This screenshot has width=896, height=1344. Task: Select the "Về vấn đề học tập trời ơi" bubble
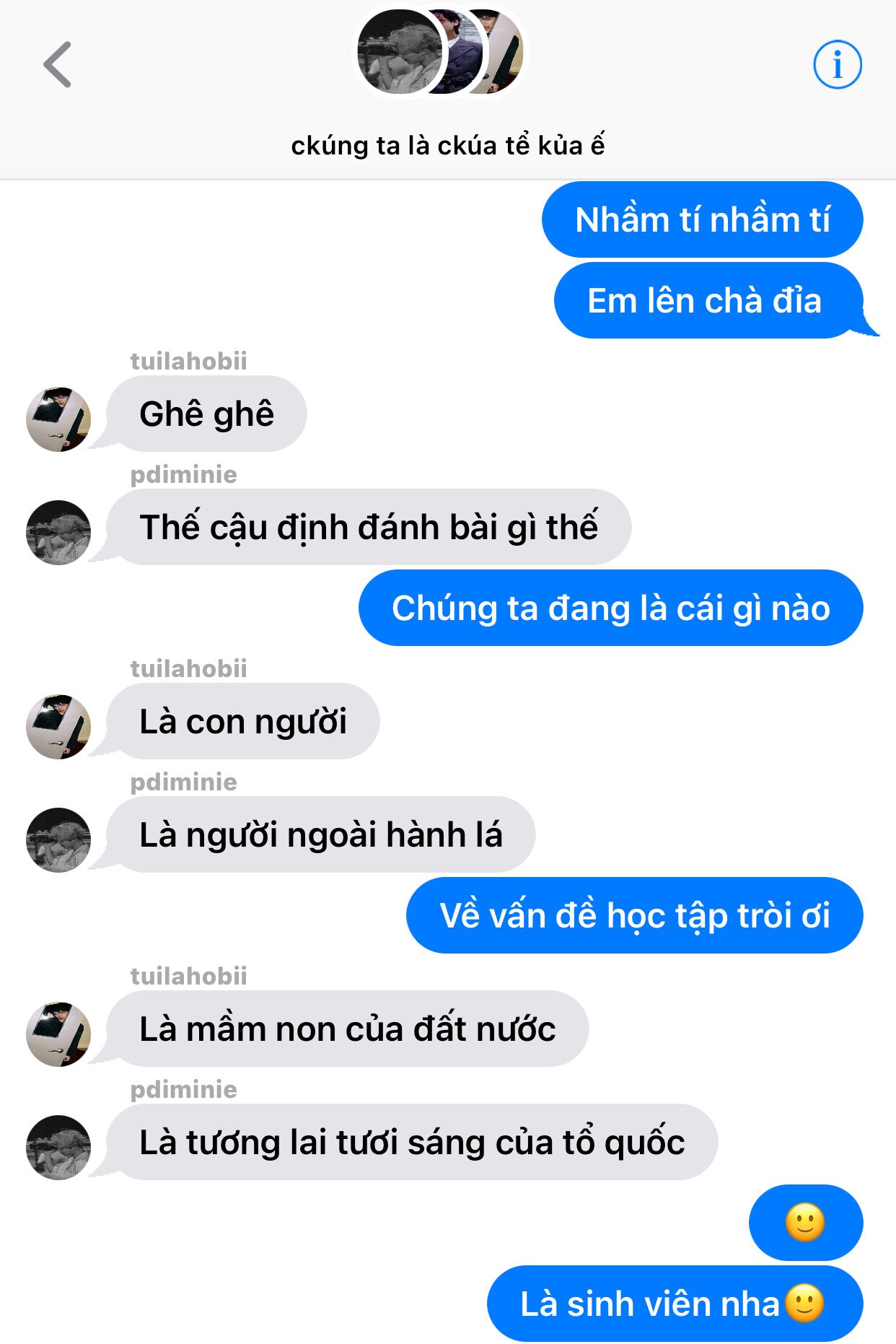[635, 915]
